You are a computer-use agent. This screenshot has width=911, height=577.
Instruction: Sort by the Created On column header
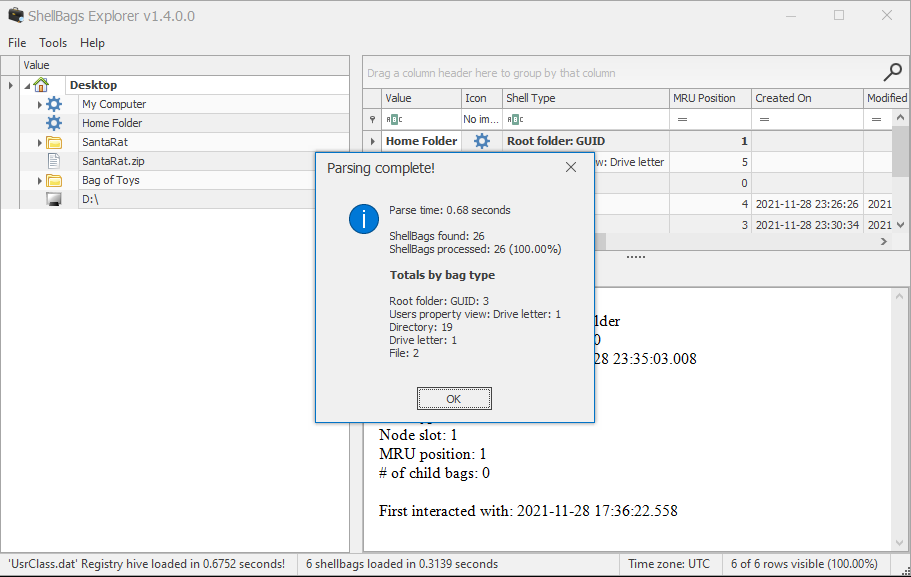tap(807, 98)
